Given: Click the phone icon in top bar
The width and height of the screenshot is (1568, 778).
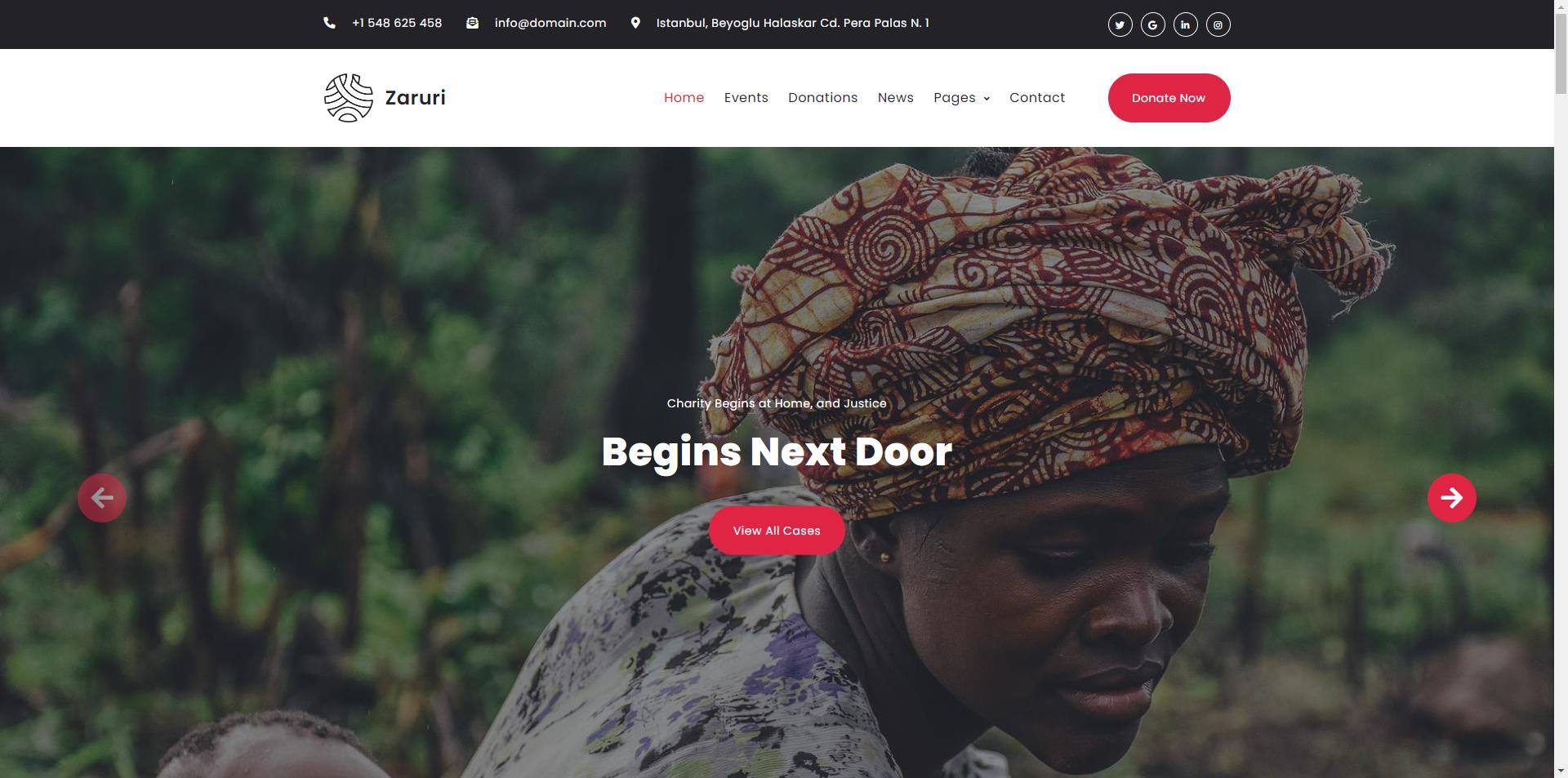Looking at the screenshot, I should (329, 23).
